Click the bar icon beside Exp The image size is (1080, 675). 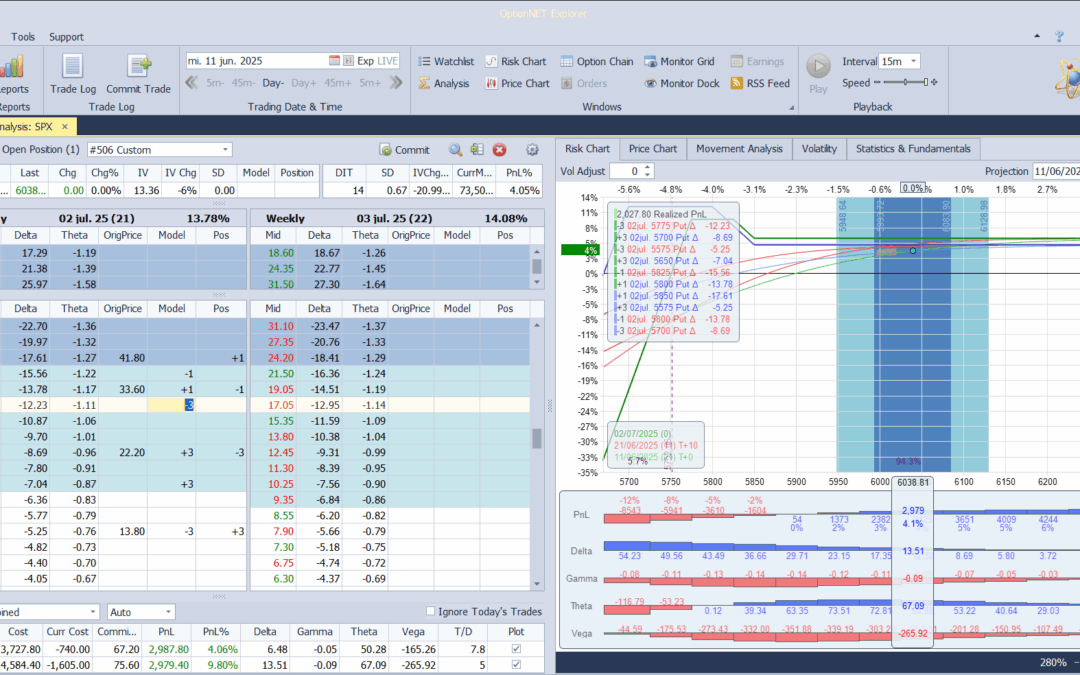coord(349,61)
